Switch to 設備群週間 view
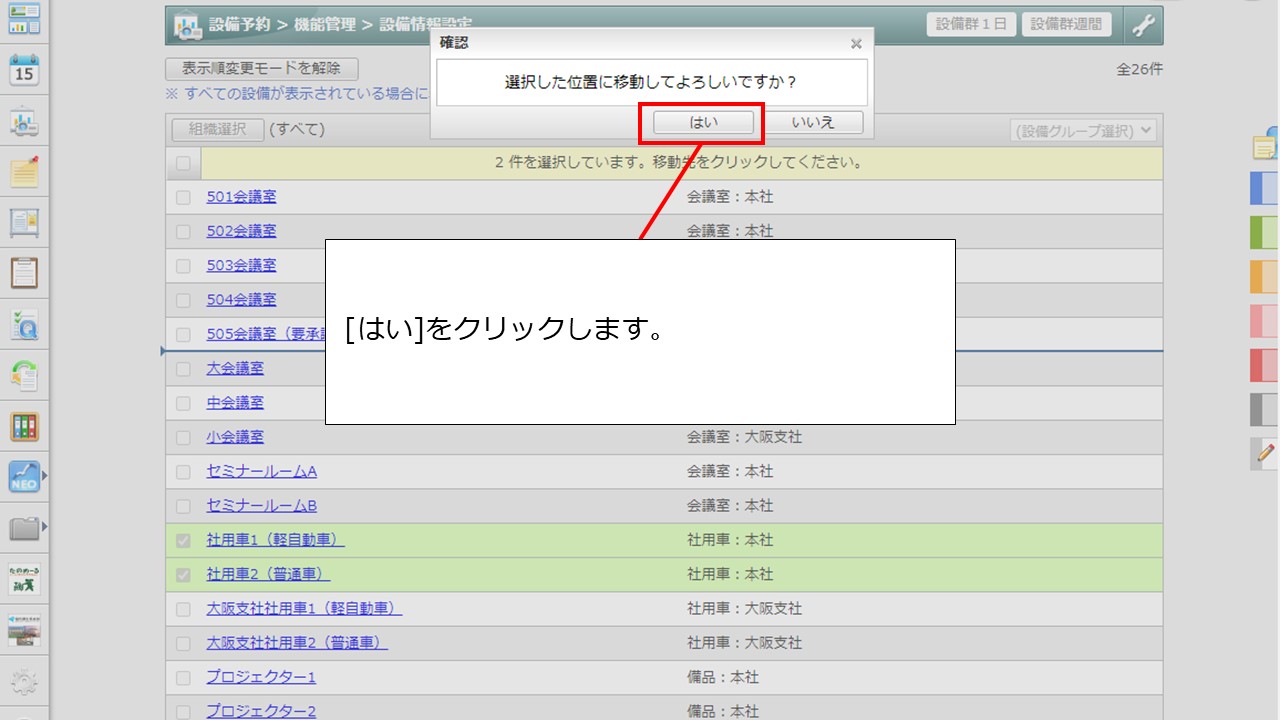Image resolution: width=1280 pixels, height=720 pixels. [x=1067, y=25]
